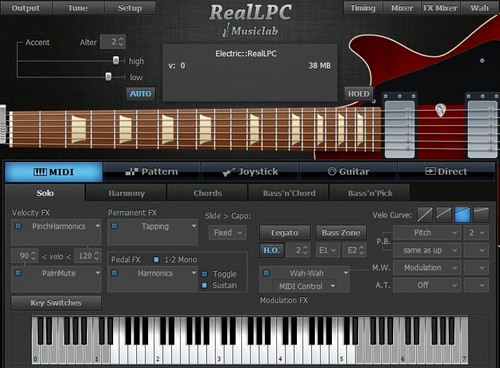
Task: Select the Harmony tab
Action: click(x=126, y=193)
